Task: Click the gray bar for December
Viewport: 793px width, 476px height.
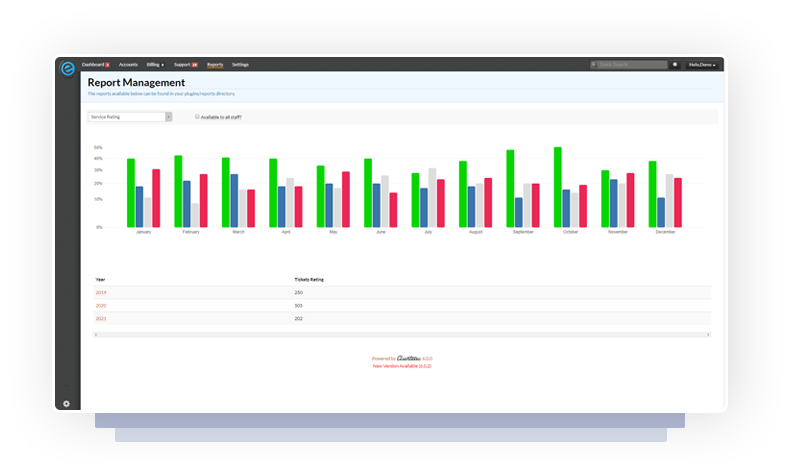Action: click(670, 201)
